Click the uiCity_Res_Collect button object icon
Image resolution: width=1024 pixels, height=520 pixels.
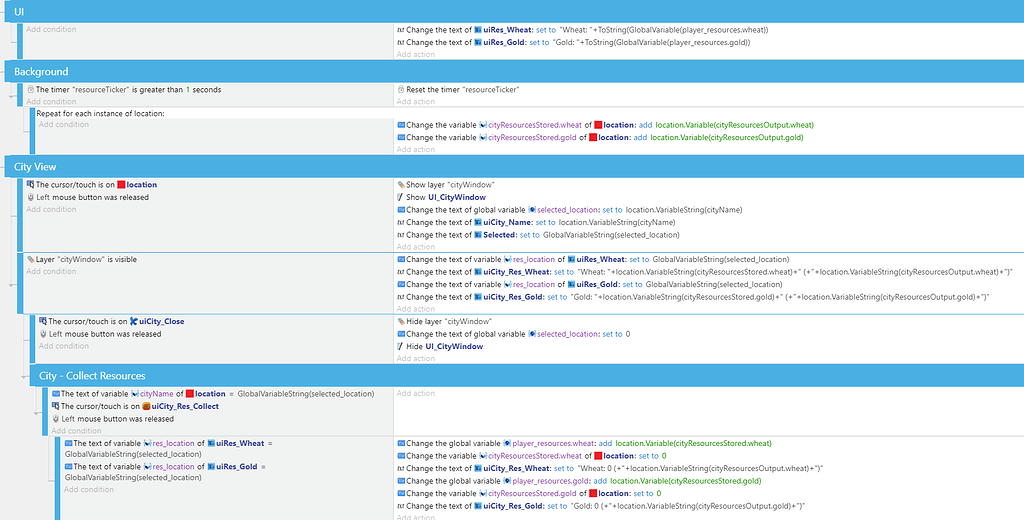145,407
